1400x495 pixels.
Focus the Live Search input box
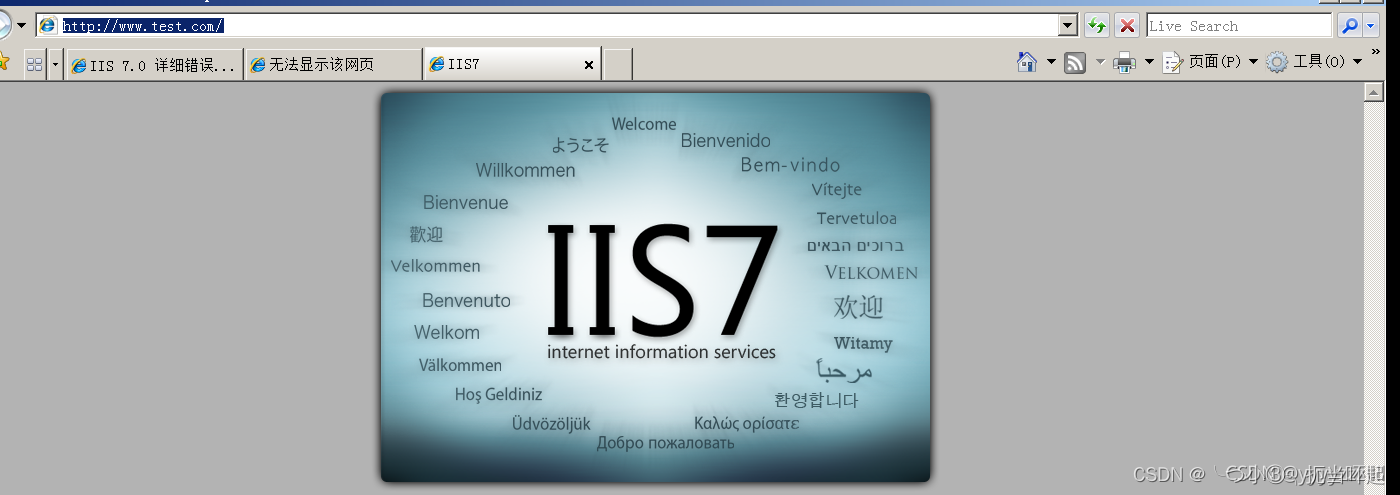(x=1239, y=26)
